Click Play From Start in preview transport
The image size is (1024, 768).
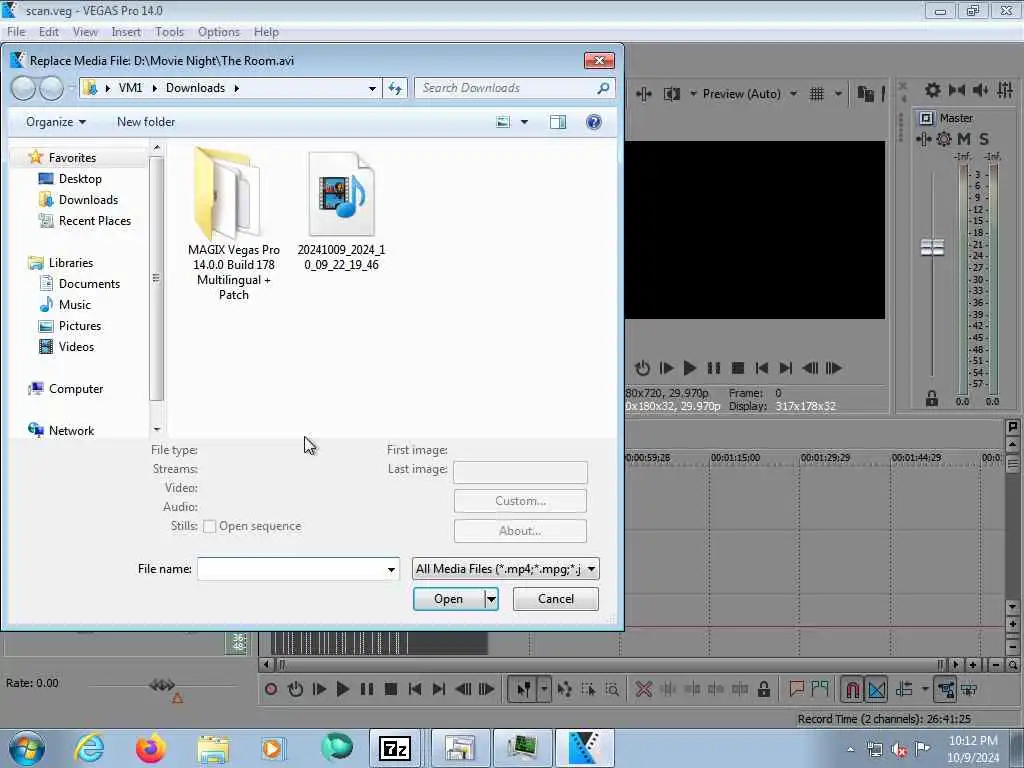tap(666, 368)
